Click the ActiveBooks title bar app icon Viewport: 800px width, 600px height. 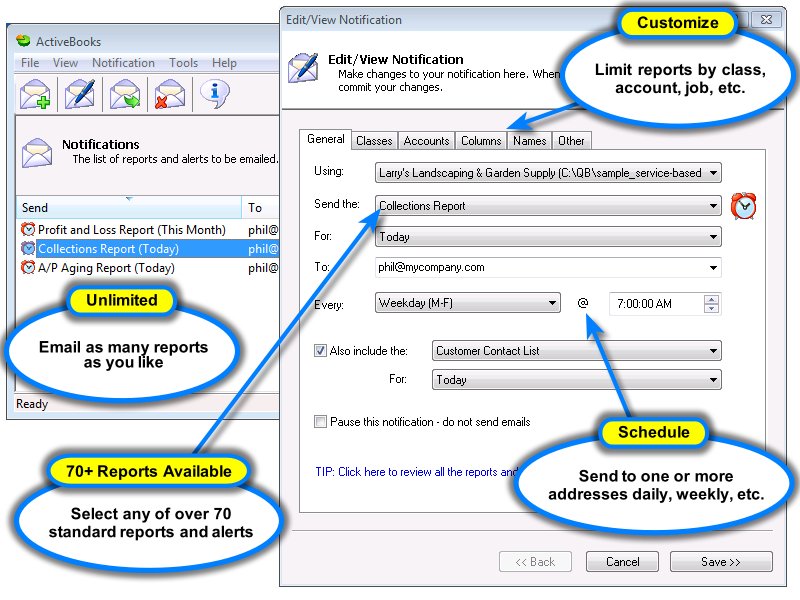pos(23,41)
